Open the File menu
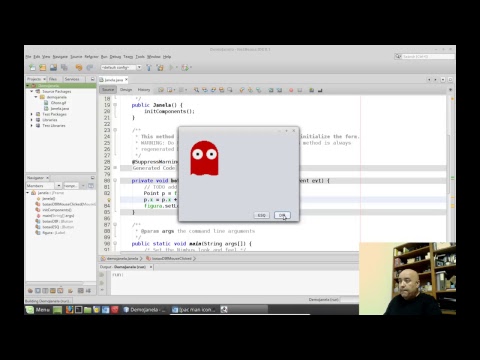 click(x=29, y=57)
